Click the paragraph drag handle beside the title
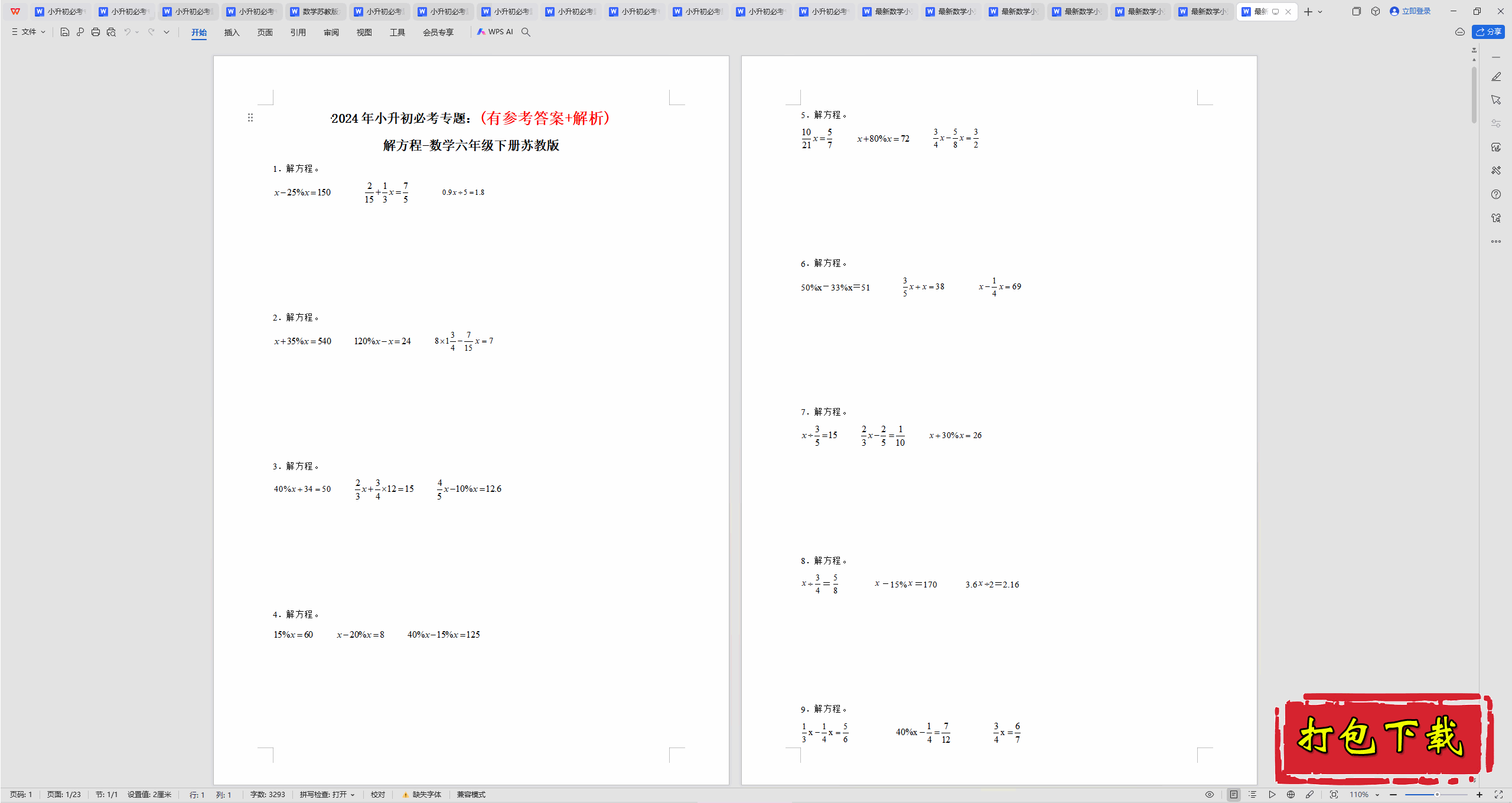 click(x=250, y=117)
